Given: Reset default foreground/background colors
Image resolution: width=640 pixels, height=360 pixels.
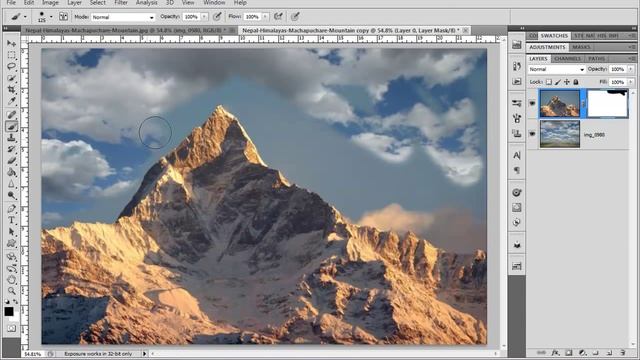Looking at the screenshot, I should (x=7, y=302).
